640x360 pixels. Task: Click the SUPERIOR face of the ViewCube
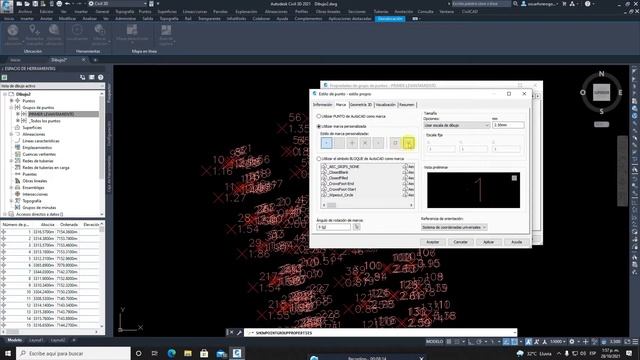(601, 92)
